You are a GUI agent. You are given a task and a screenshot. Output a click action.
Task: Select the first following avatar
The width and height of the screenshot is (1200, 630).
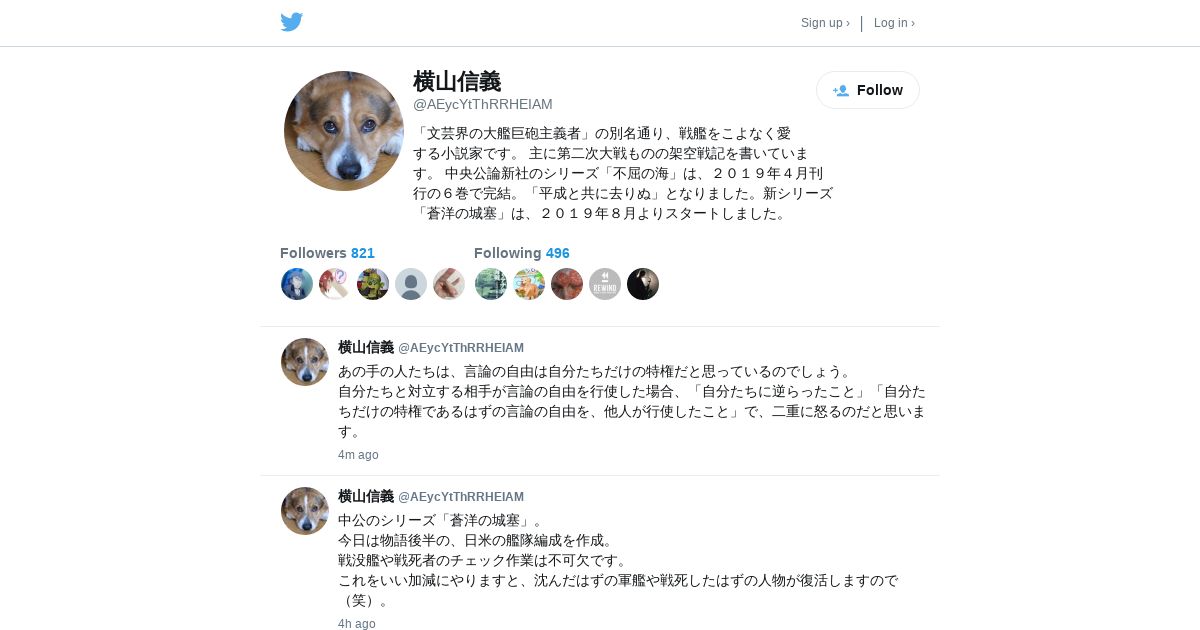(x=491, y=284)
